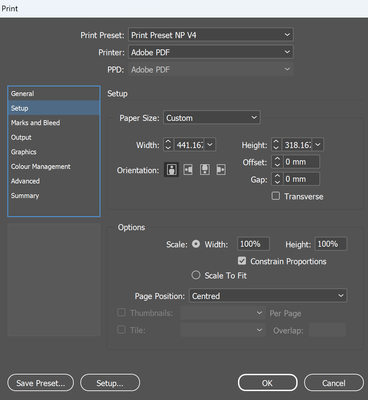
Task: Click the Scale Height 100% field
Action: click(x=330, y=244)
